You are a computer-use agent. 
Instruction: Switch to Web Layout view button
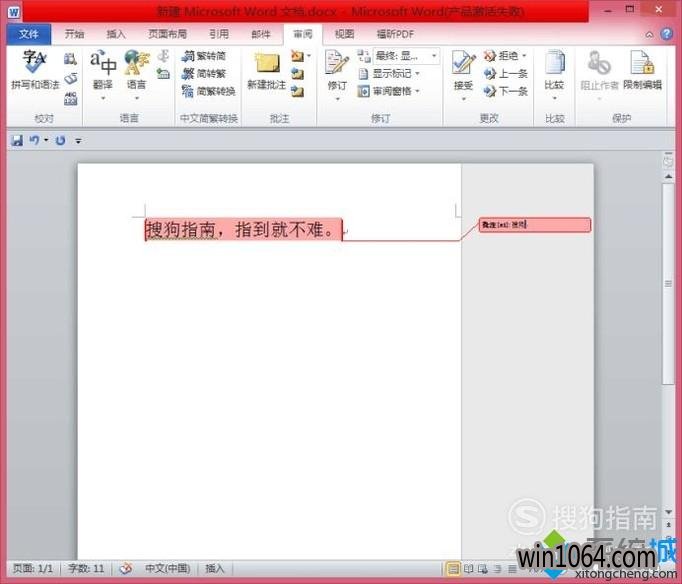pos(483,568)
